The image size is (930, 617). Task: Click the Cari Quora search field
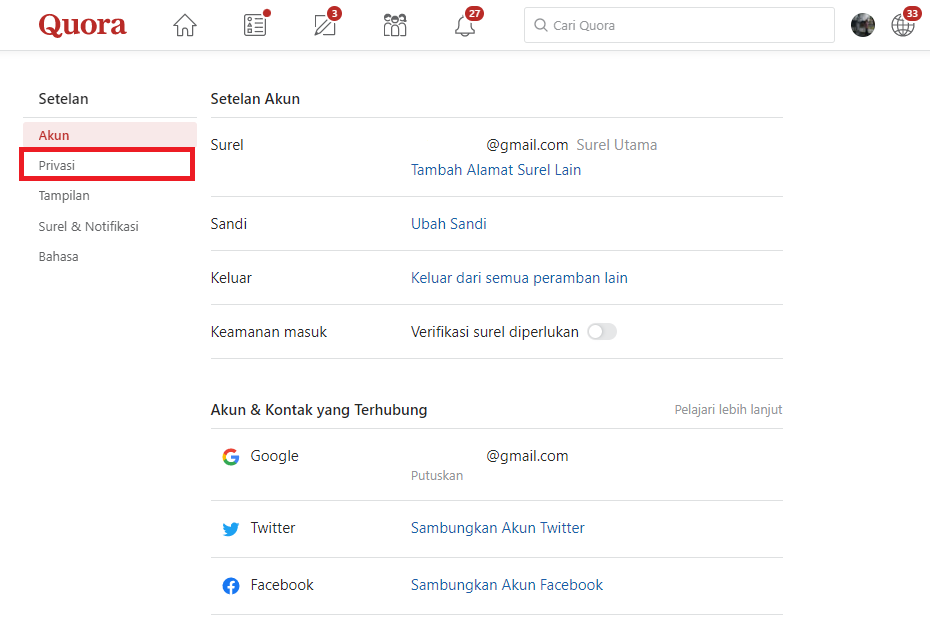coord(678,24)
